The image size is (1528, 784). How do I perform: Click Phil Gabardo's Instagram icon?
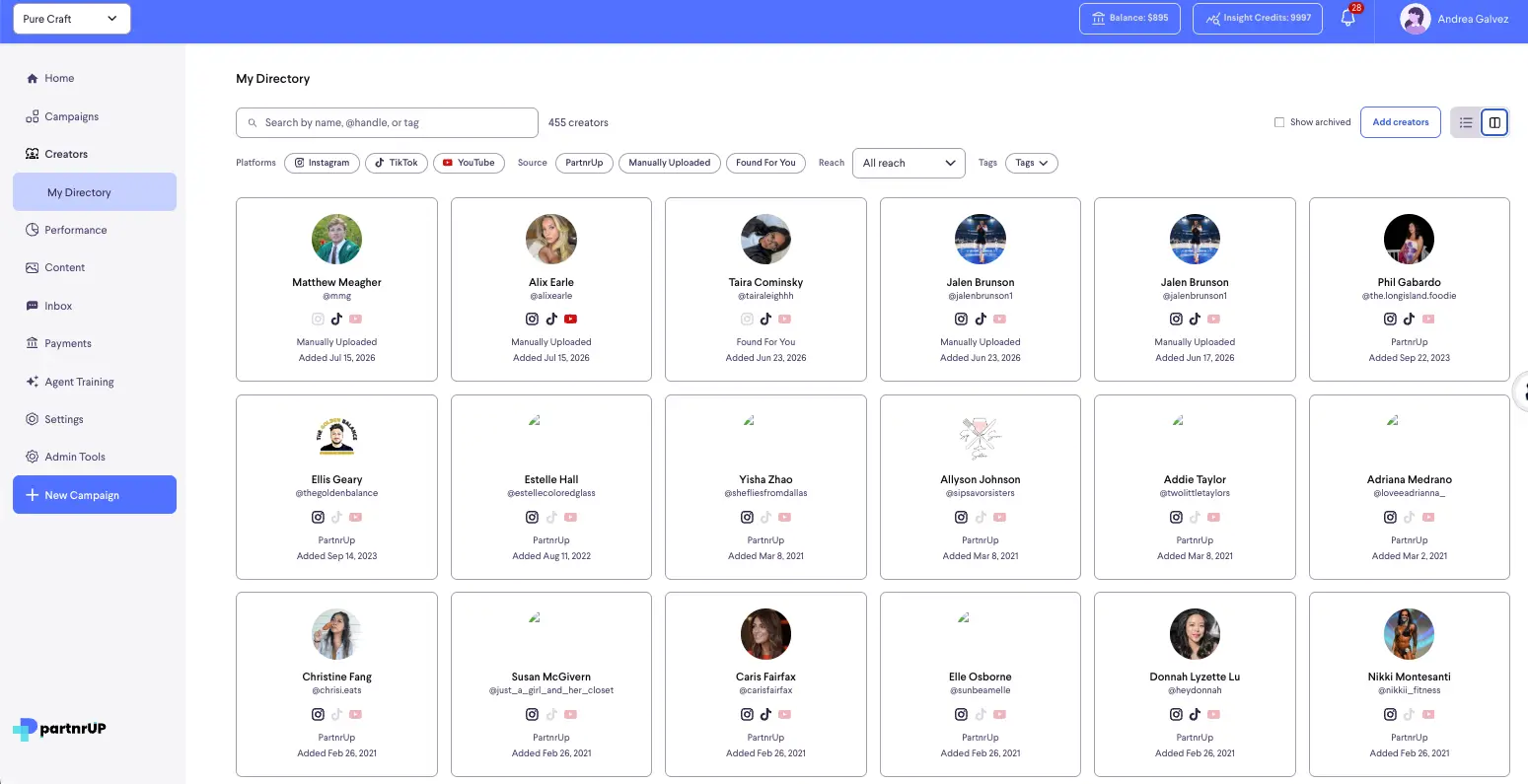tap(1390, 319)
